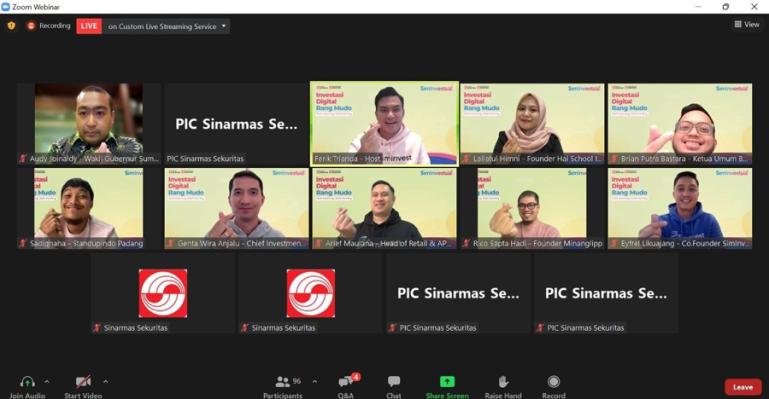
Task: Open the Chat bubble icon
Action: 394,381
